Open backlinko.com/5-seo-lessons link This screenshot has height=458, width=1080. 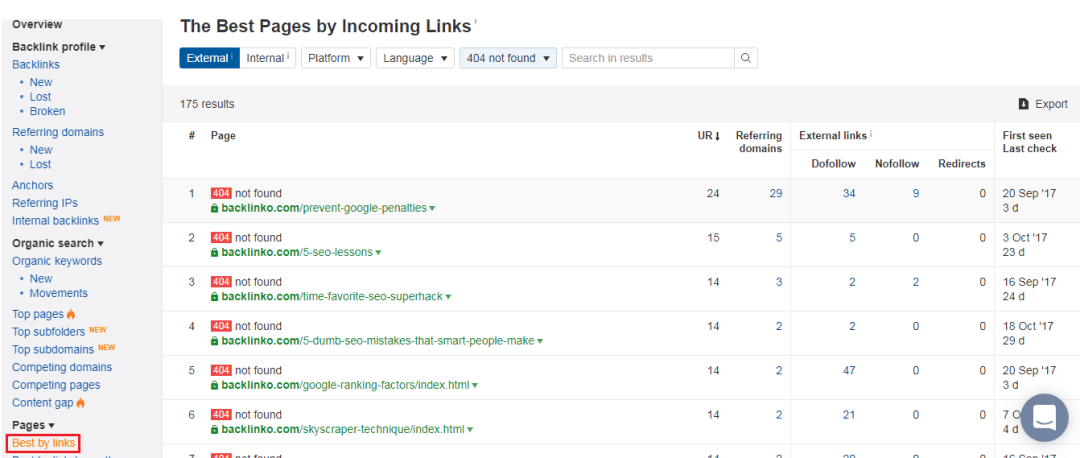pos(297,252)
